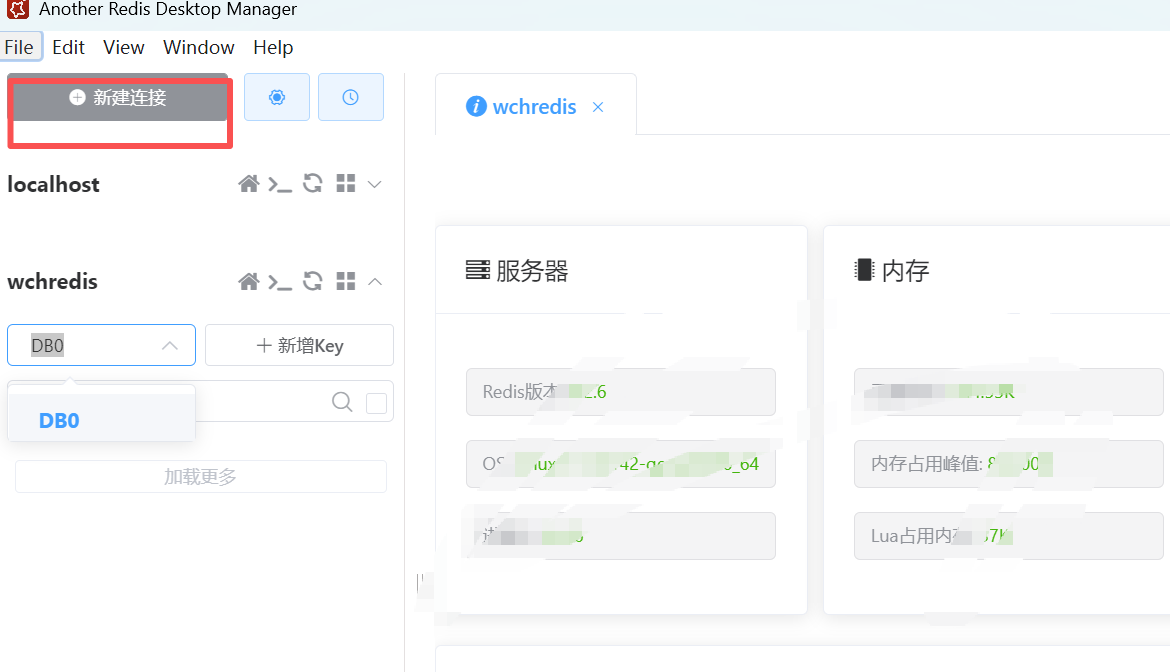Open the Edit menu
1170x672 pixels.
point(69,47)
